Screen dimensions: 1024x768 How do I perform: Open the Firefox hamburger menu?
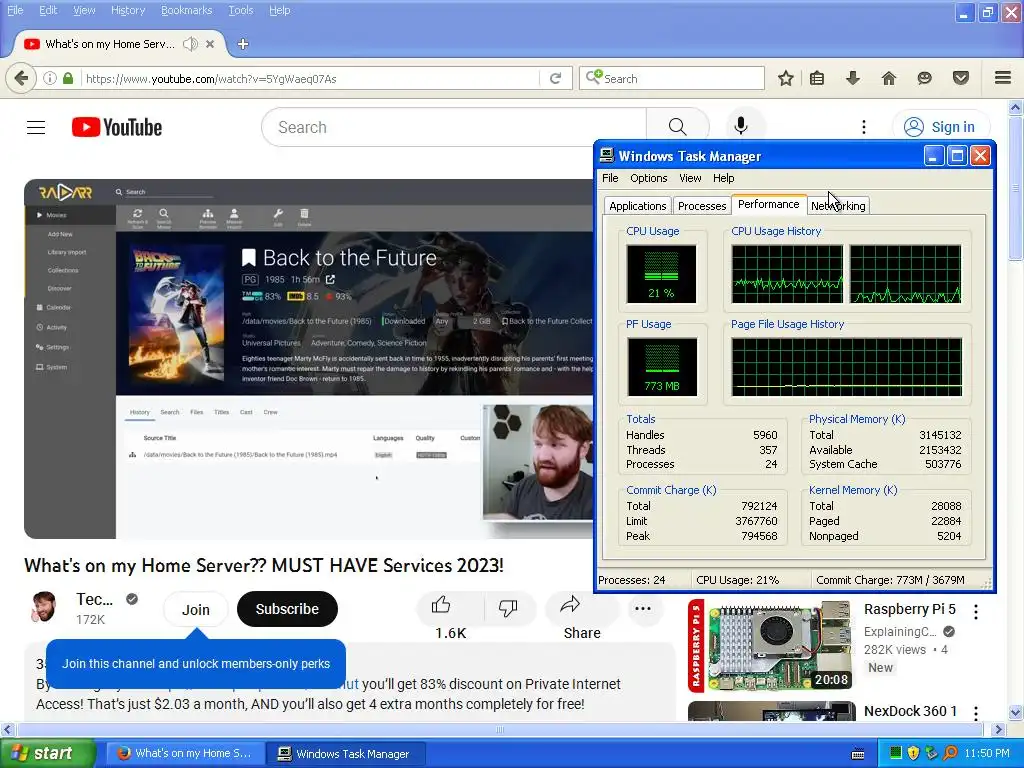(1003, 78)
